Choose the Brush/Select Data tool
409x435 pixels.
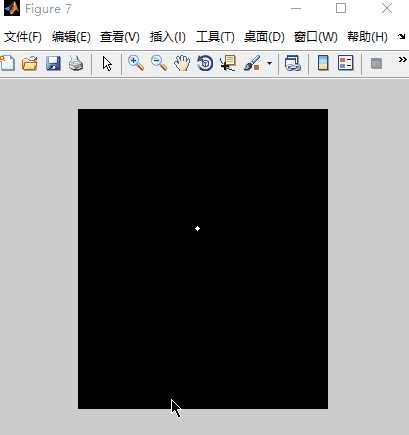point(252,63)
